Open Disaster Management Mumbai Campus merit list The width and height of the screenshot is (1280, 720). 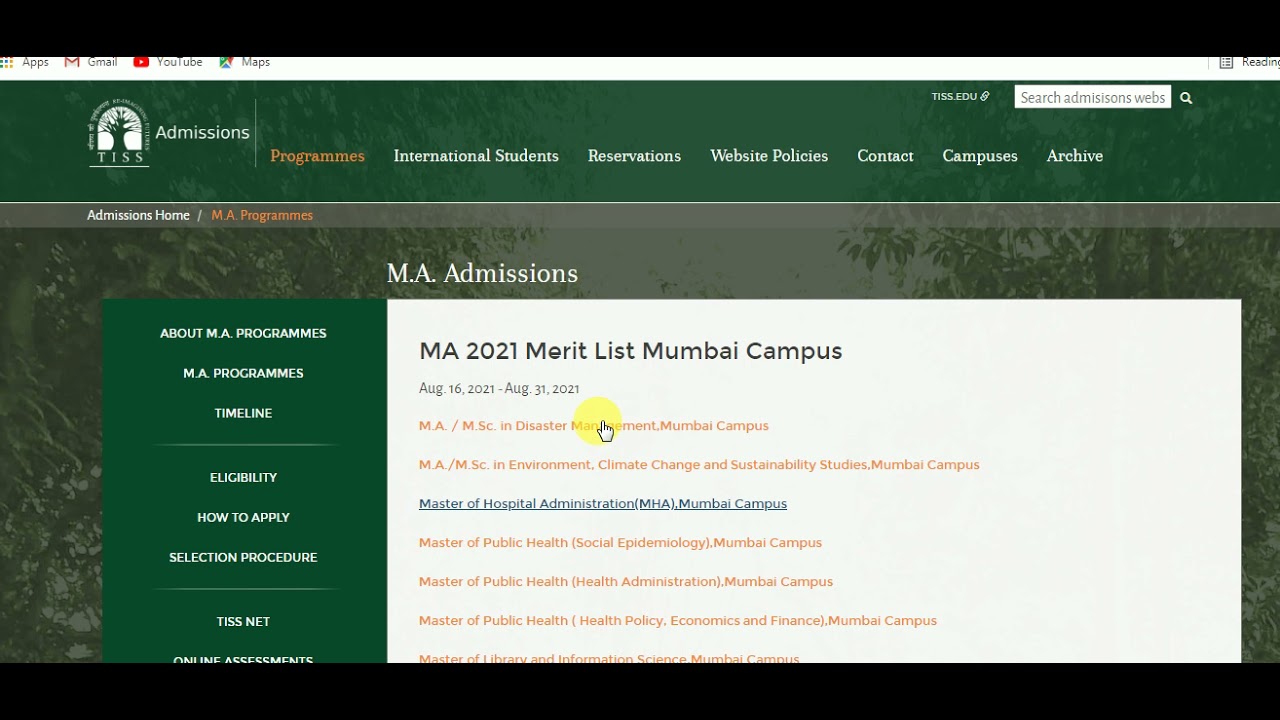(594, 426)
